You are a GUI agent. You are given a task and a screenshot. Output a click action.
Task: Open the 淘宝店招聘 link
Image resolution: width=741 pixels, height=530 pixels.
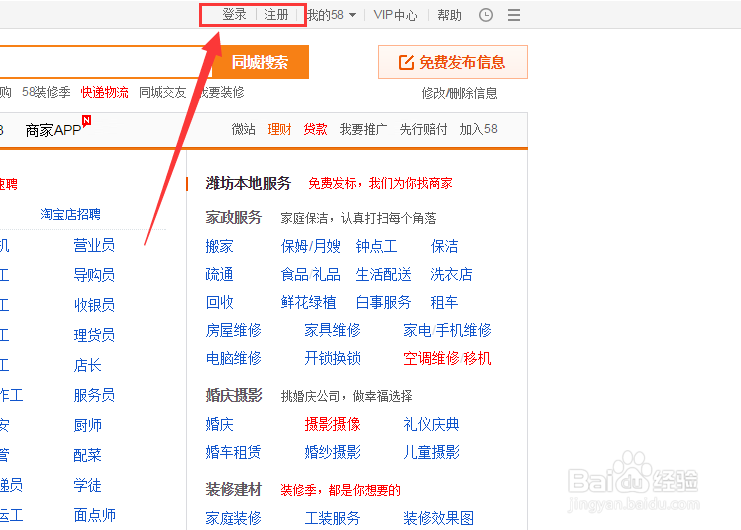pyautogui.click(x=70, y=214)
